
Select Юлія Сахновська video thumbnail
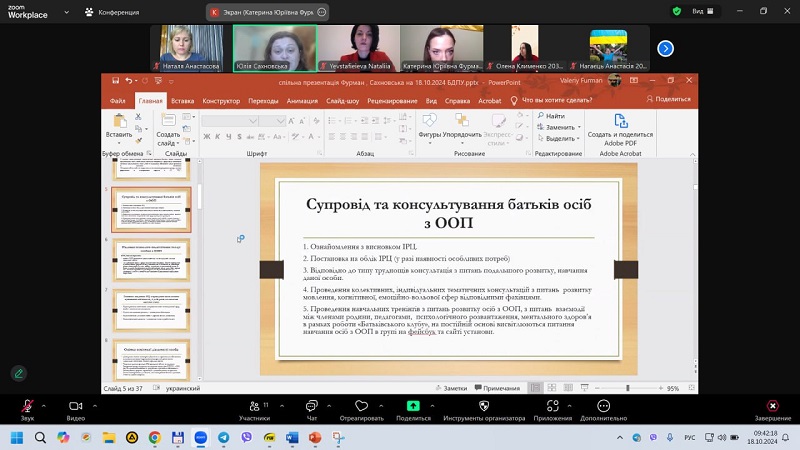[x=275, y=48]
